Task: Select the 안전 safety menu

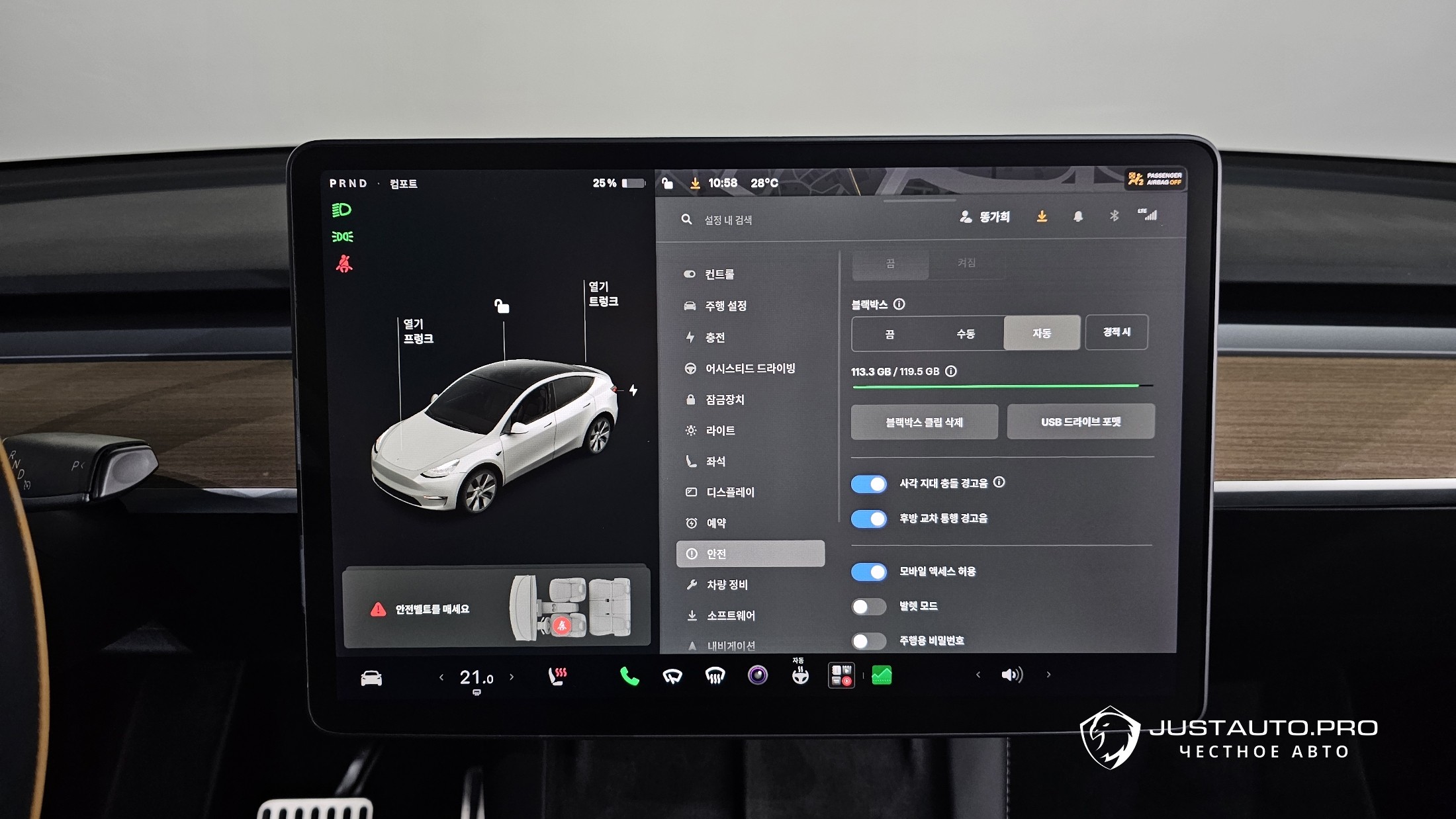Action: click(x=751, y=554)
